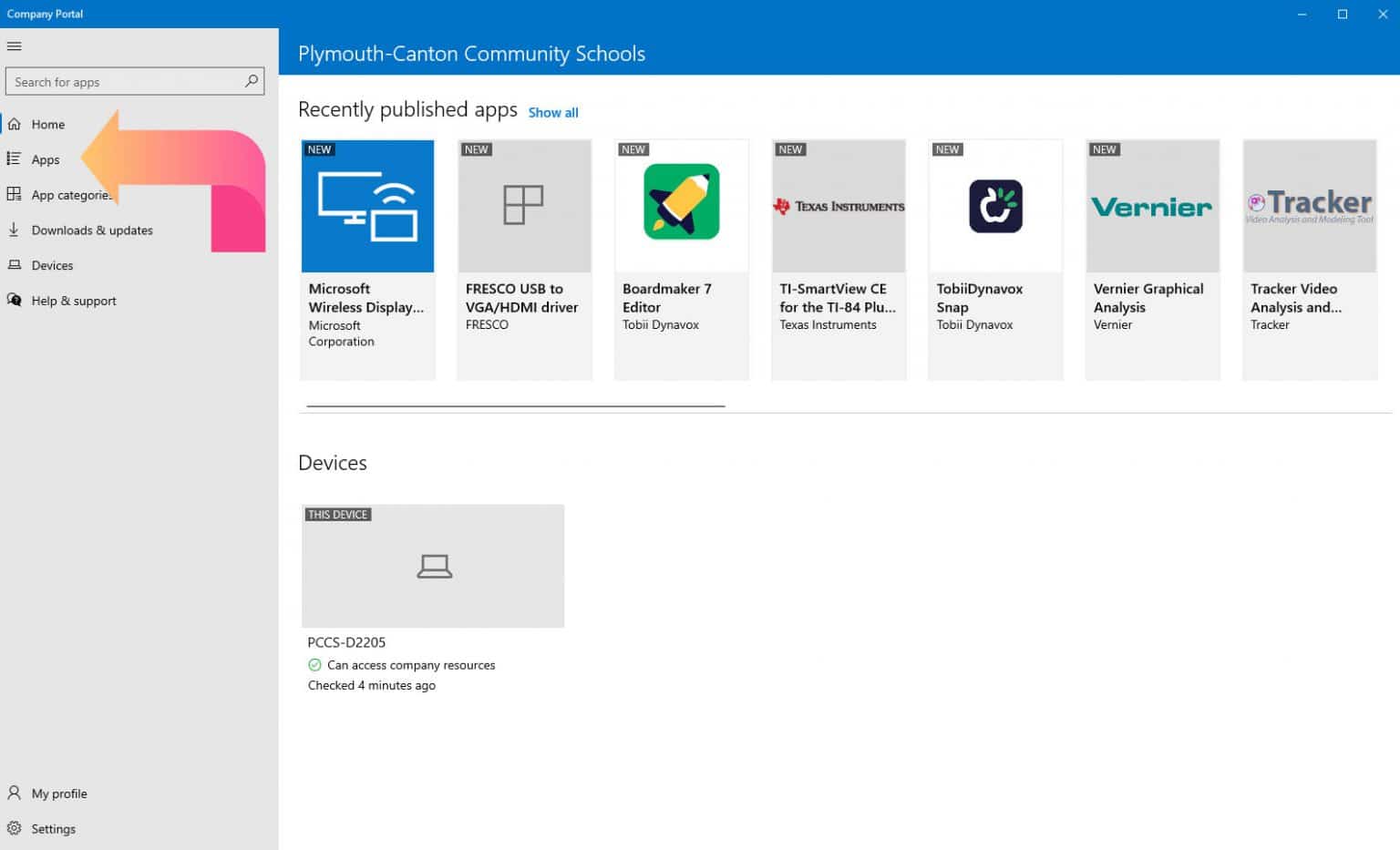Open the hamburger navigation menu

[x=14, y=46]
